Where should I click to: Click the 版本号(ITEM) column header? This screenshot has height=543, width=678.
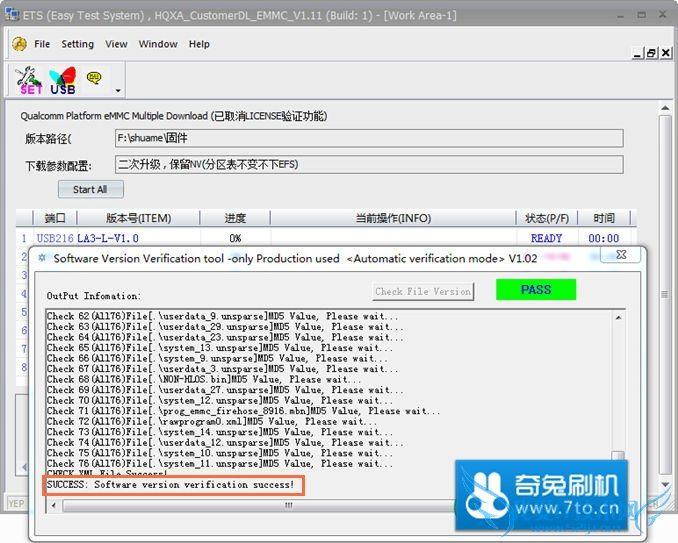pos(138,218)
